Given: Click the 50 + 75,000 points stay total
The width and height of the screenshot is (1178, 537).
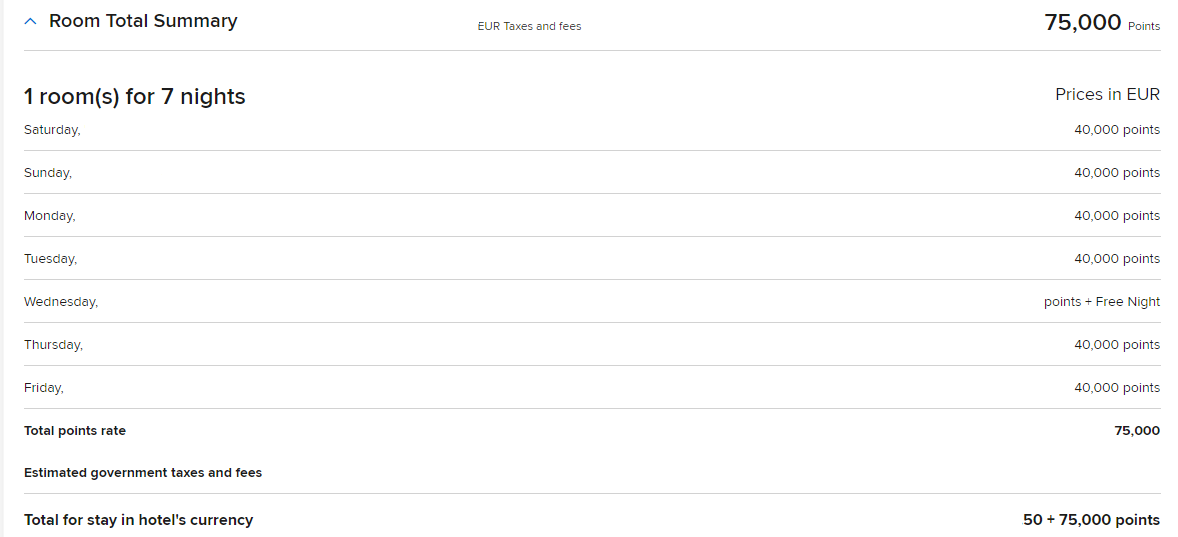Looking at the screenshot, I should pyautogui.click(x=1092, y=520).
